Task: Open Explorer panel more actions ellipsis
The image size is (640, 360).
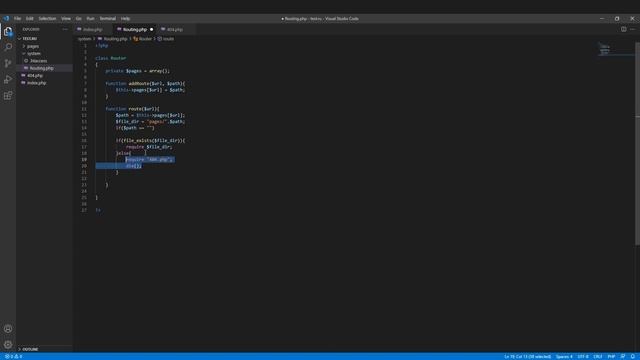Action: tap(65, 29)
